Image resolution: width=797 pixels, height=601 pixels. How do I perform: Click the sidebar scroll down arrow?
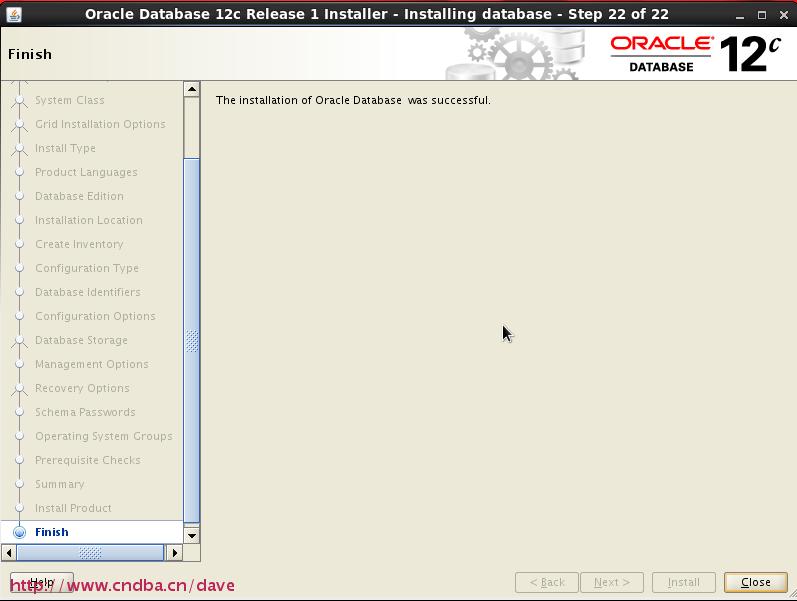click(192, 535)
